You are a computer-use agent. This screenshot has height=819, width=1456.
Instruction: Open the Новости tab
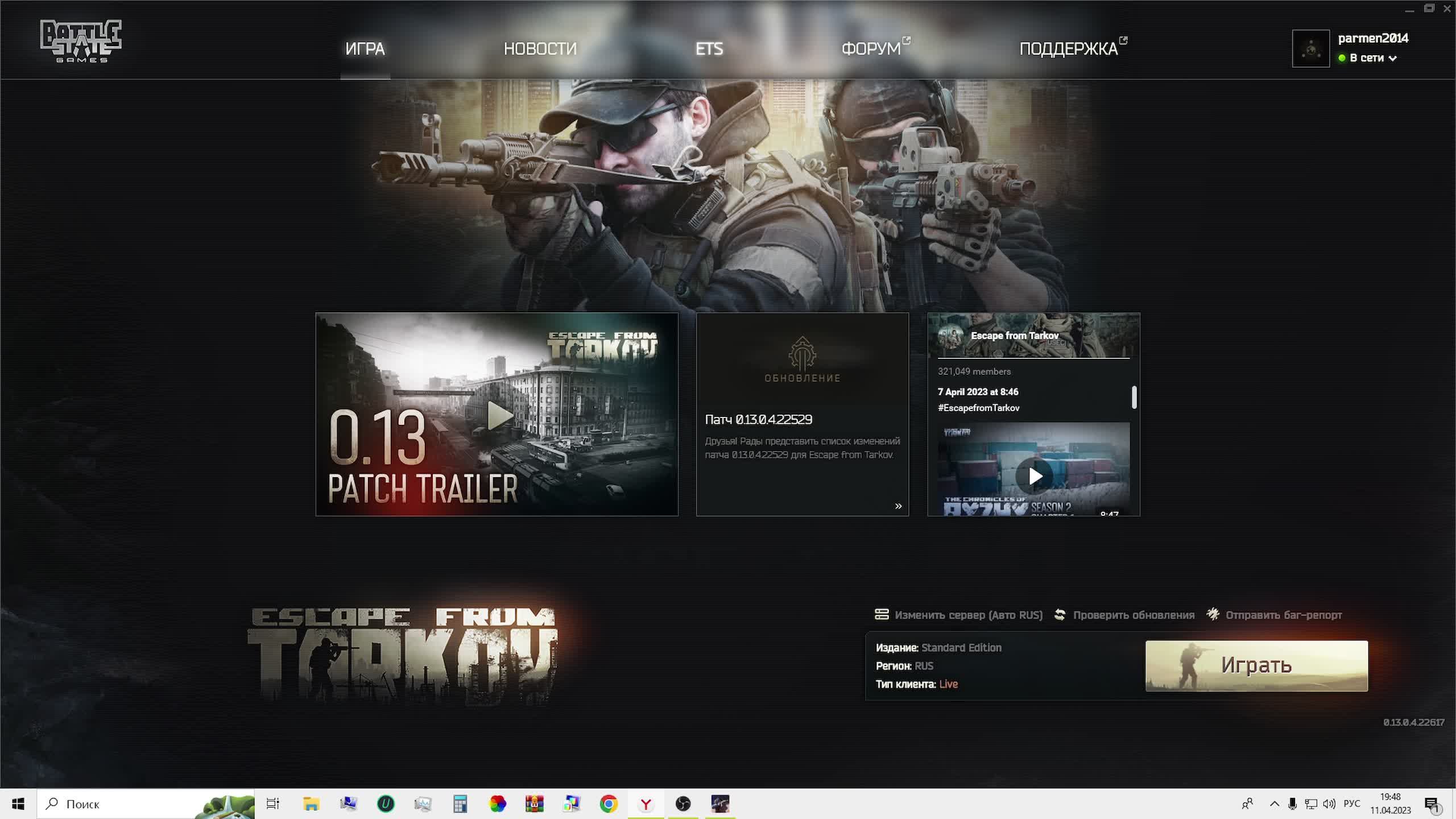540,49
